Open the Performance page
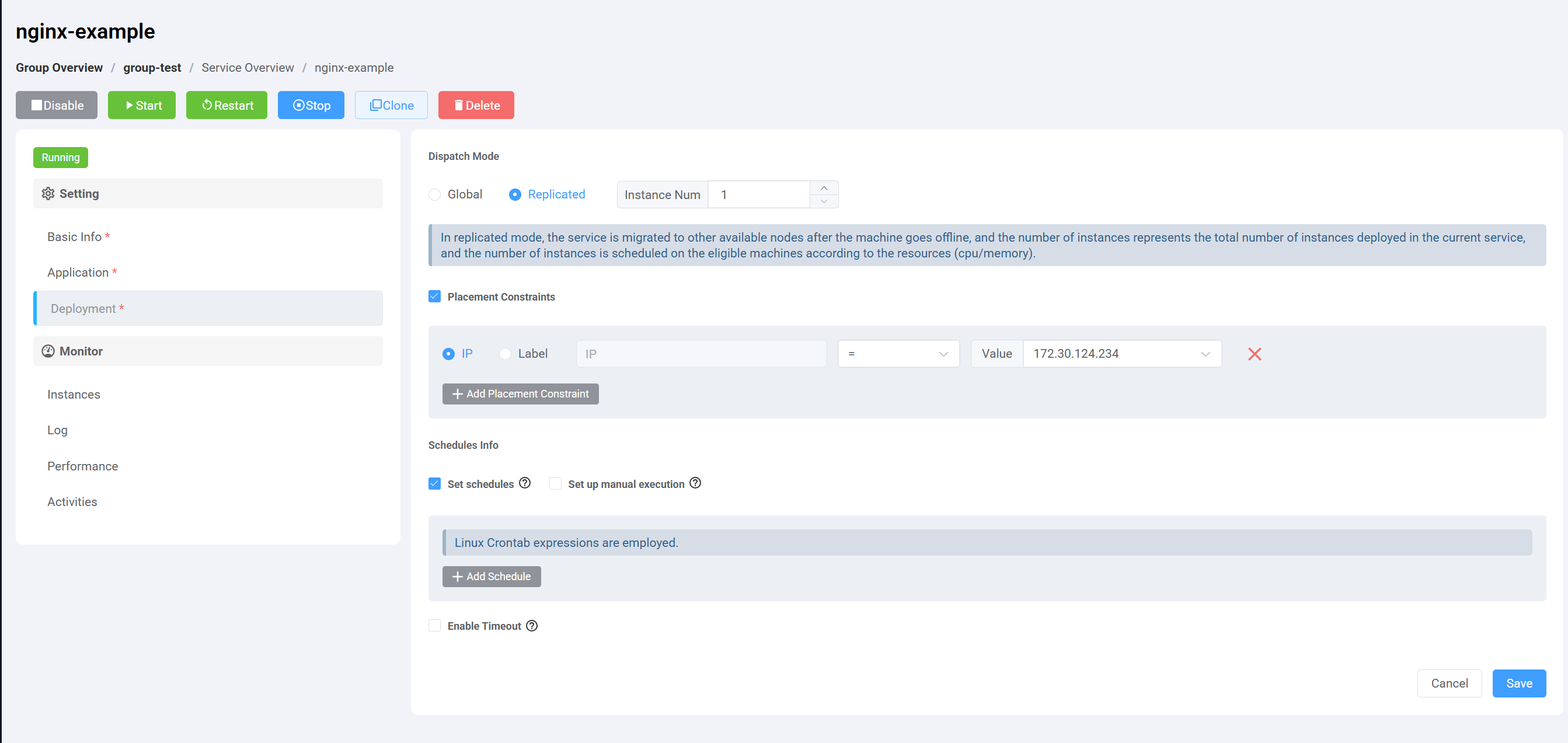1568x743 pixels. pyautogui.click(x=208, y=466)
